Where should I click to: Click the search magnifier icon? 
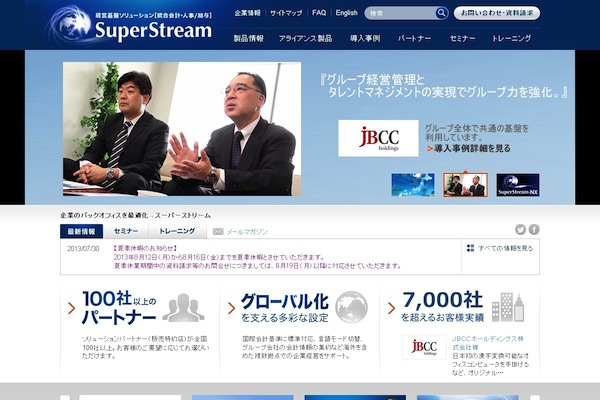pyautogui.click(x=441, y=13)
